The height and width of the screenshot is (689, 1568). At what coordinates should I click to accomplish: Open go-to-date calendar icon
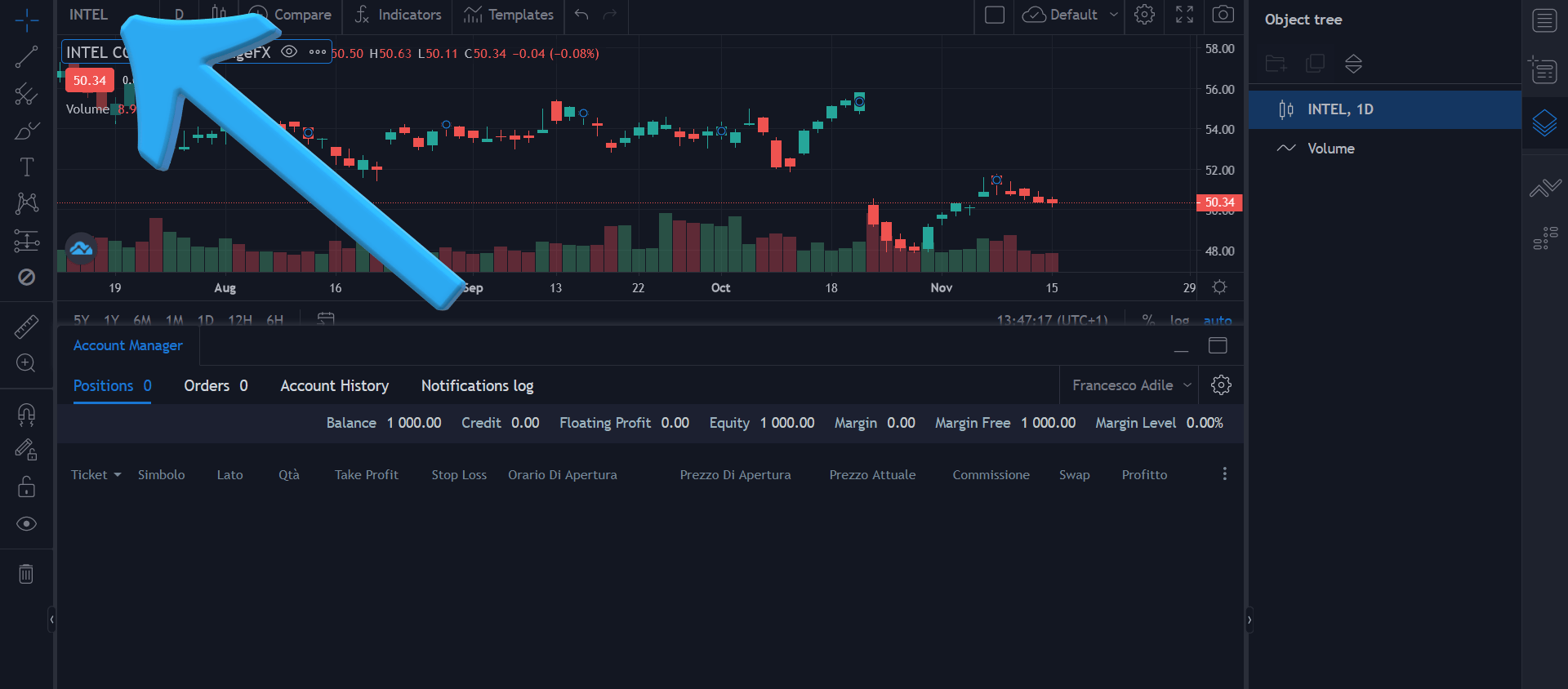326,318
